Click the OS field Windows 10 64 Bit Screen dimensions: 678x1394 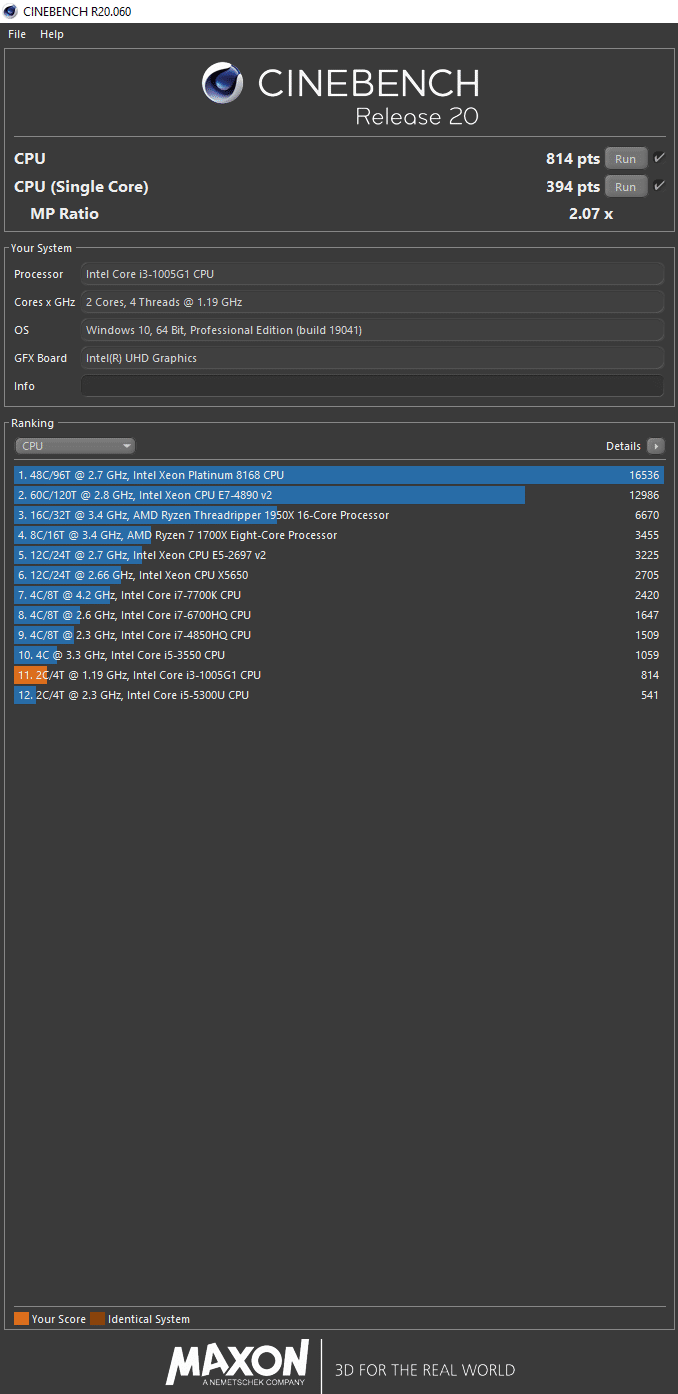pyautogui.click(x=372, y=330)
